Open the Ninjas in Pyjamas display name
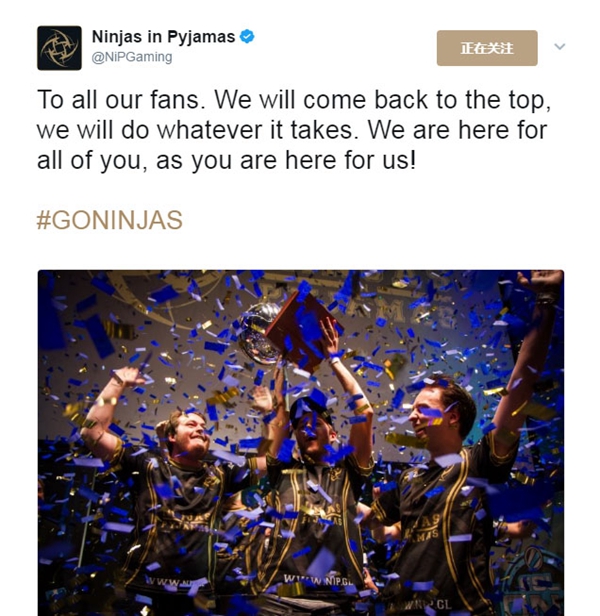Screen dimensions: 600x616 click(x=163, y=37)
